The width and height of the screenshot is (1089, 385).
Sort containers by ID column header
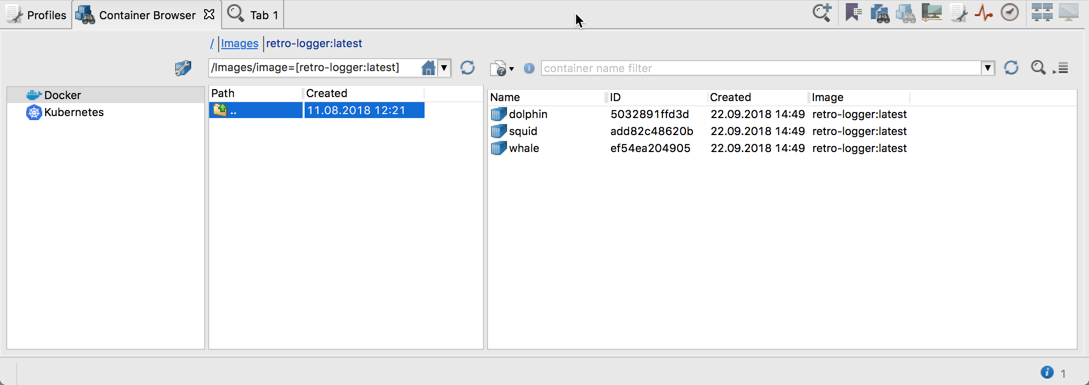657,97
